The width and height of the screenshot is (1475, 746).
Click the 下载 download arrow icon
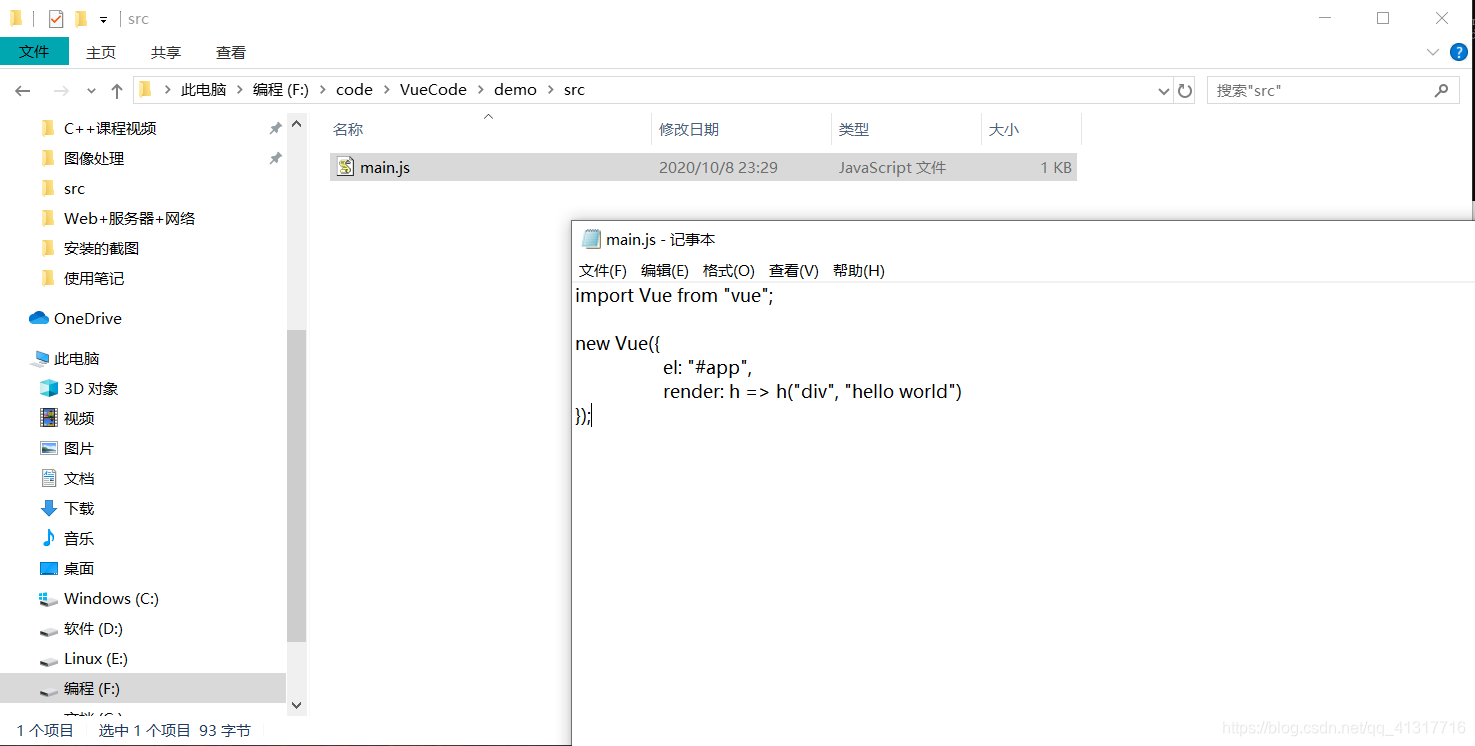tap(48, 508)
